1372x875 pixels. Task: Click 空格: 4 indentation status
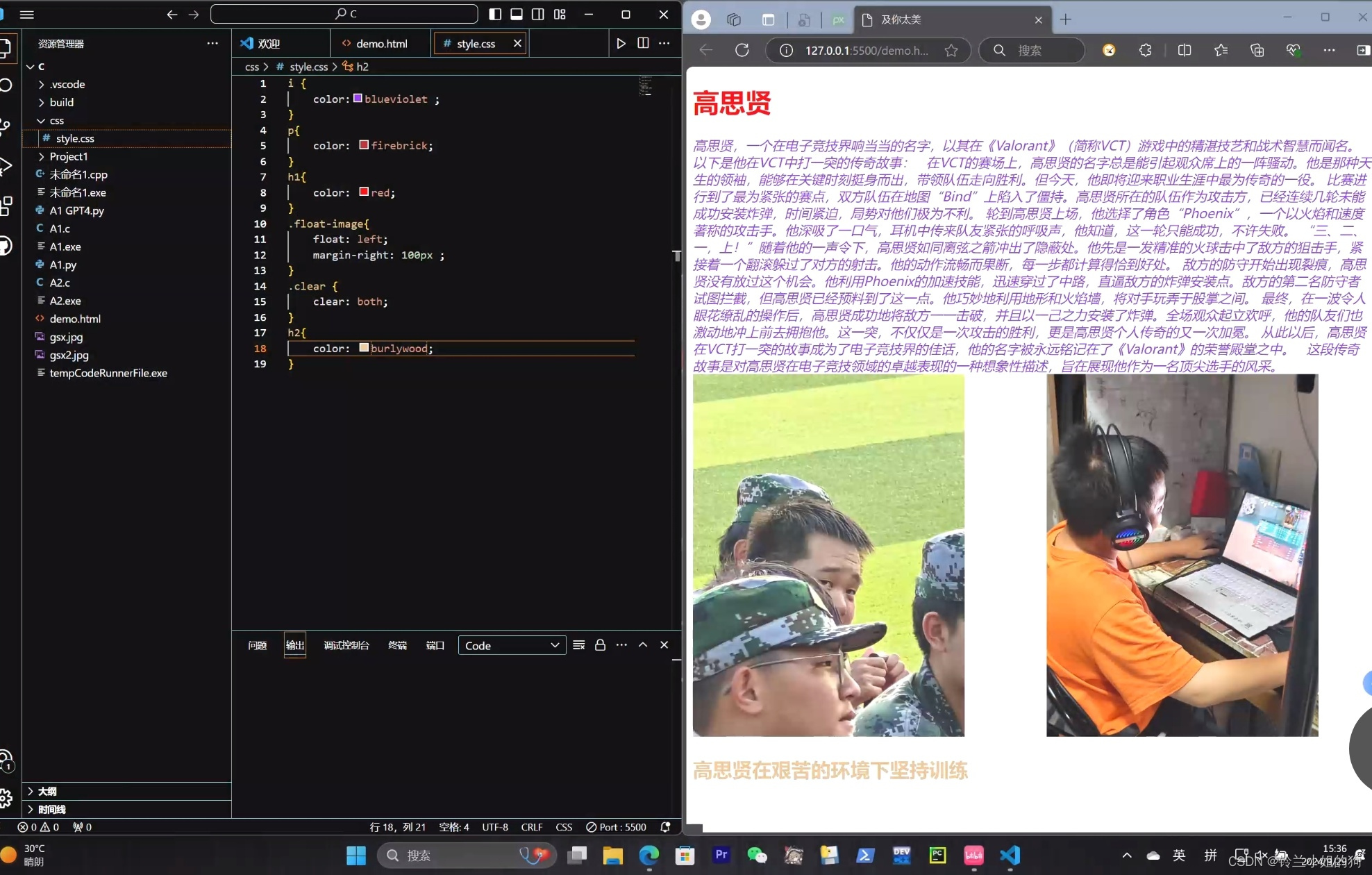pos(454,827)
